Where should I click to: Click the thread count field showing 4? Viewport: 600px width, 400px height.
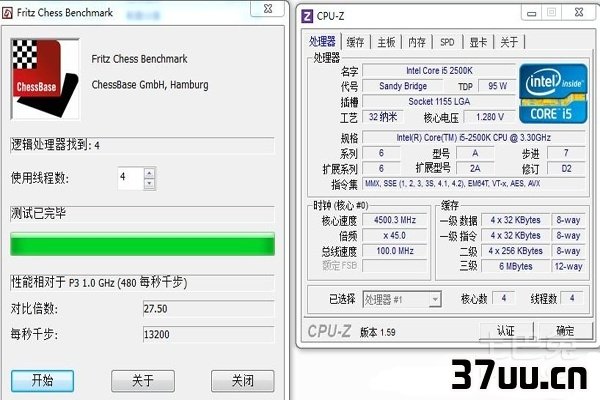(131, 178)
